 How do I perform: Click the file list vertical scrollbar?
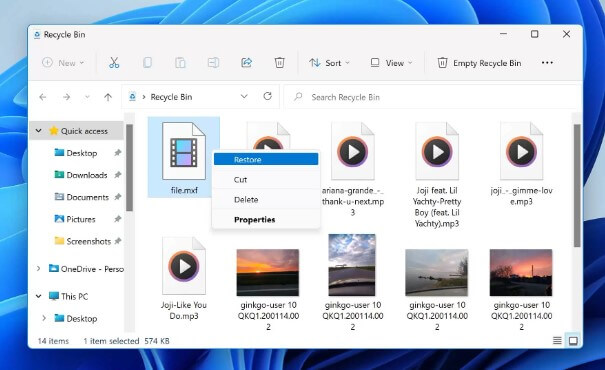tap(577, 185)
